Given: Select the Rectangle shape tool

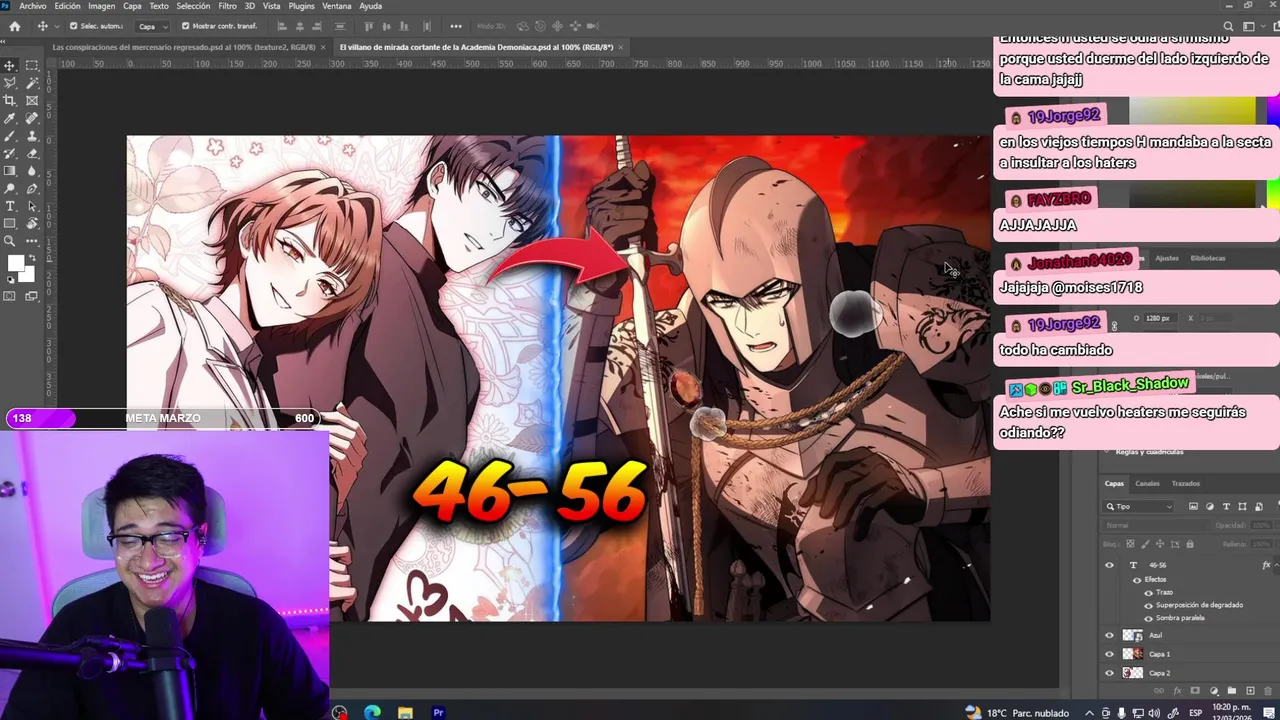Looking at the screenshot, I should [9, 223].
